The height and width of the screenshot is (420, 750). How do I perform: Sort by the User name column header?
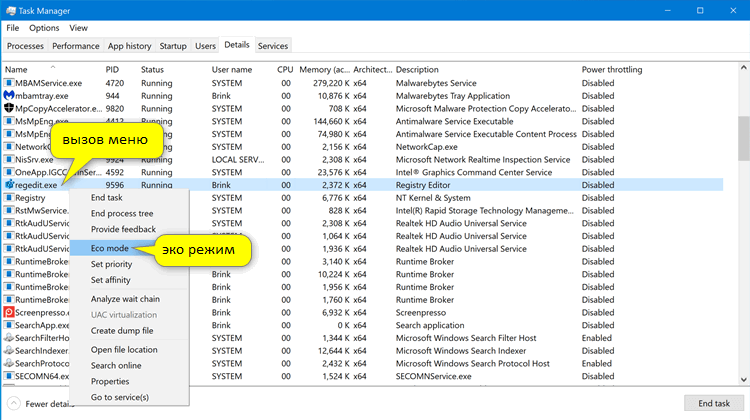(232, 69)
